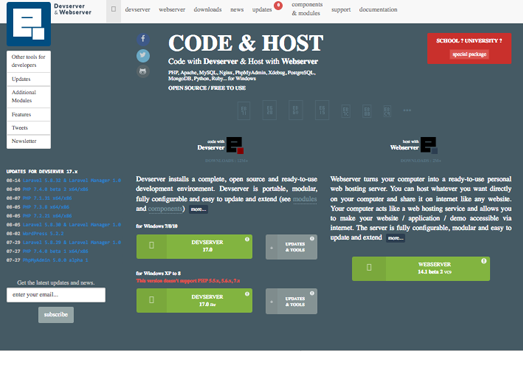
Task: Open 'WordPress 5.2.2' update link
Action: point(43,234)
